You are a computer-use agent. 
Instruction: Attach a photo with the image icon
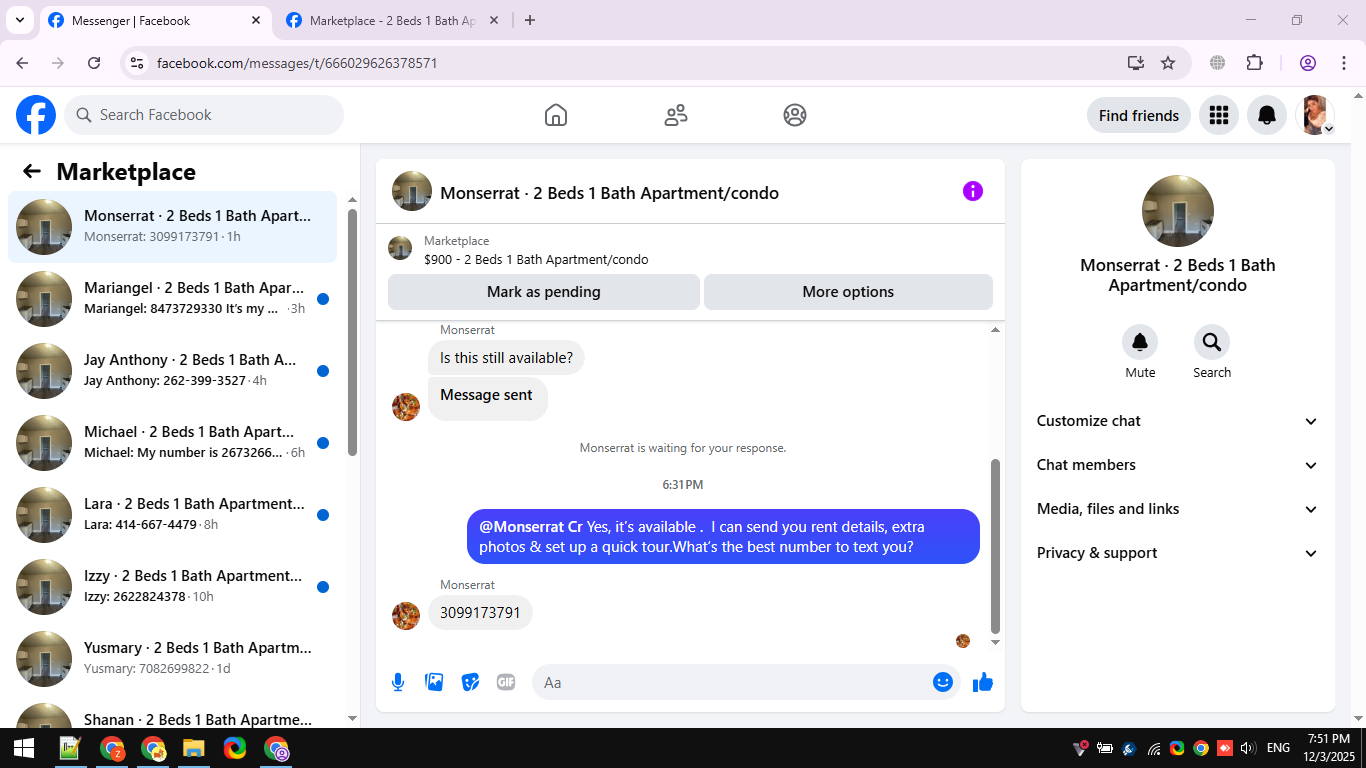click(x=434, y=682)
